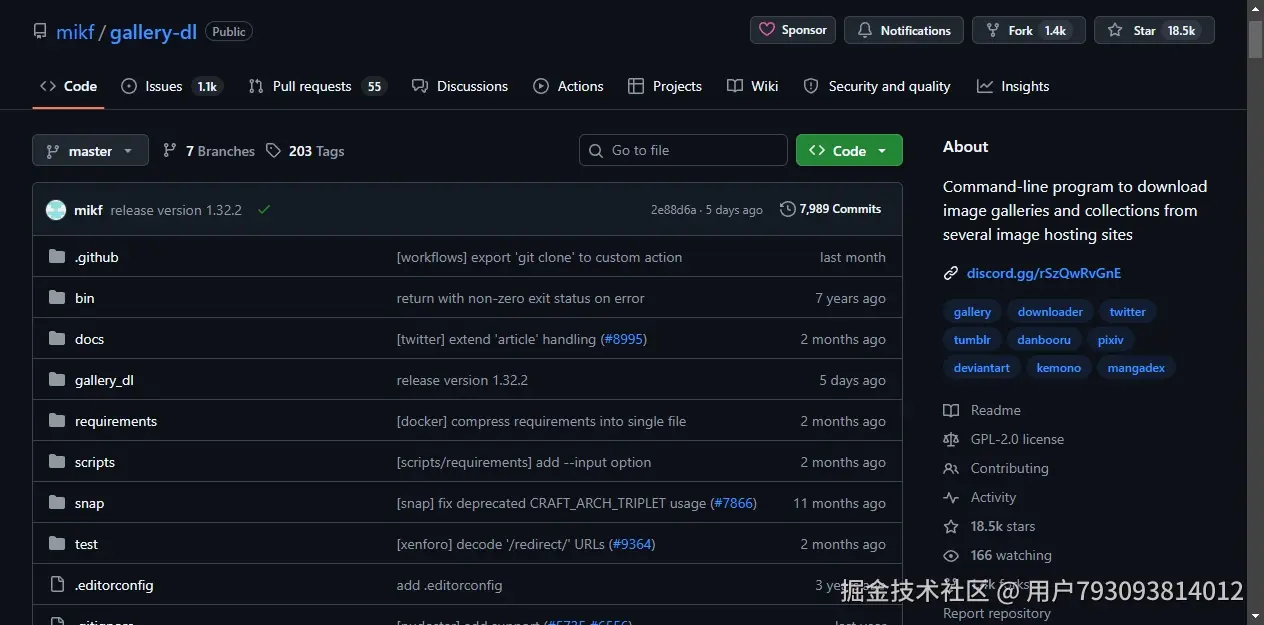This screenshot has height=625, width=1264.
Task: Click file icon next to .editorconfig
Action: coord(56,585)
